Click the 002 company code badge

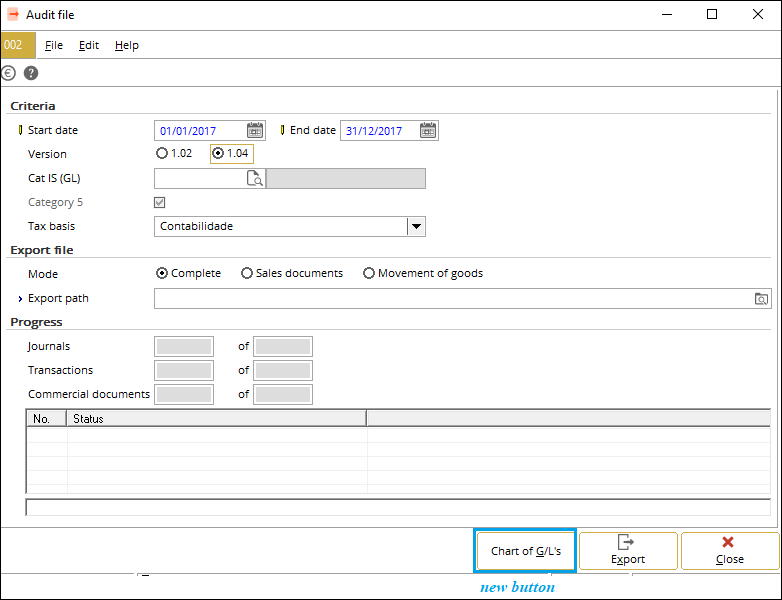(18, 45)
